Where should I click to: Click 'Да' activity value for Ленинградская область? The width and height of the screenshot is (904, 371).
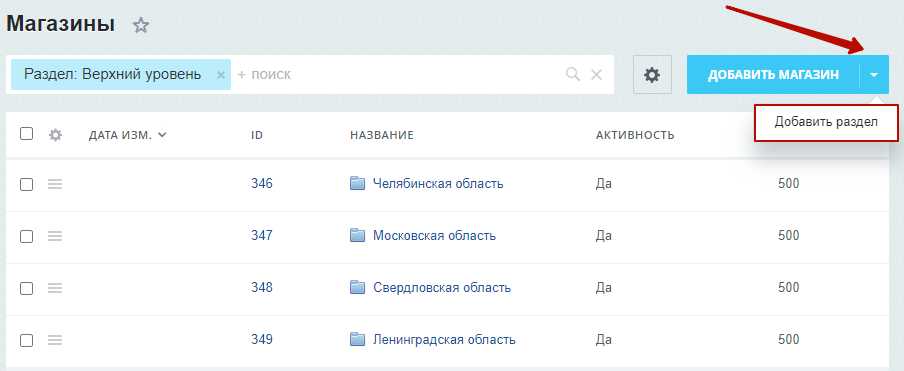604,340
